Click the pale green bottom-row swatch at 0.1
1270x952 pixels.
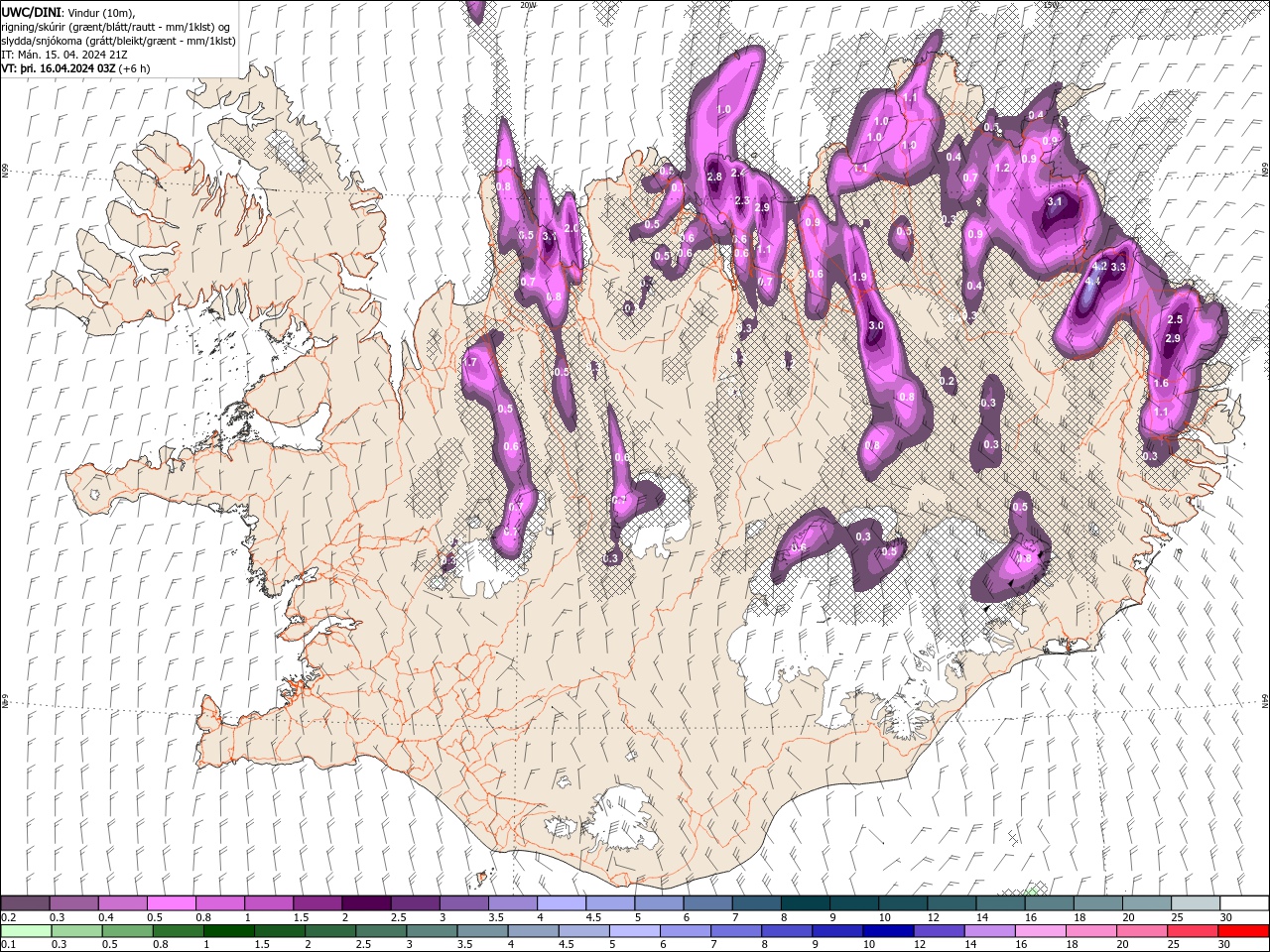tap(25, 930)
